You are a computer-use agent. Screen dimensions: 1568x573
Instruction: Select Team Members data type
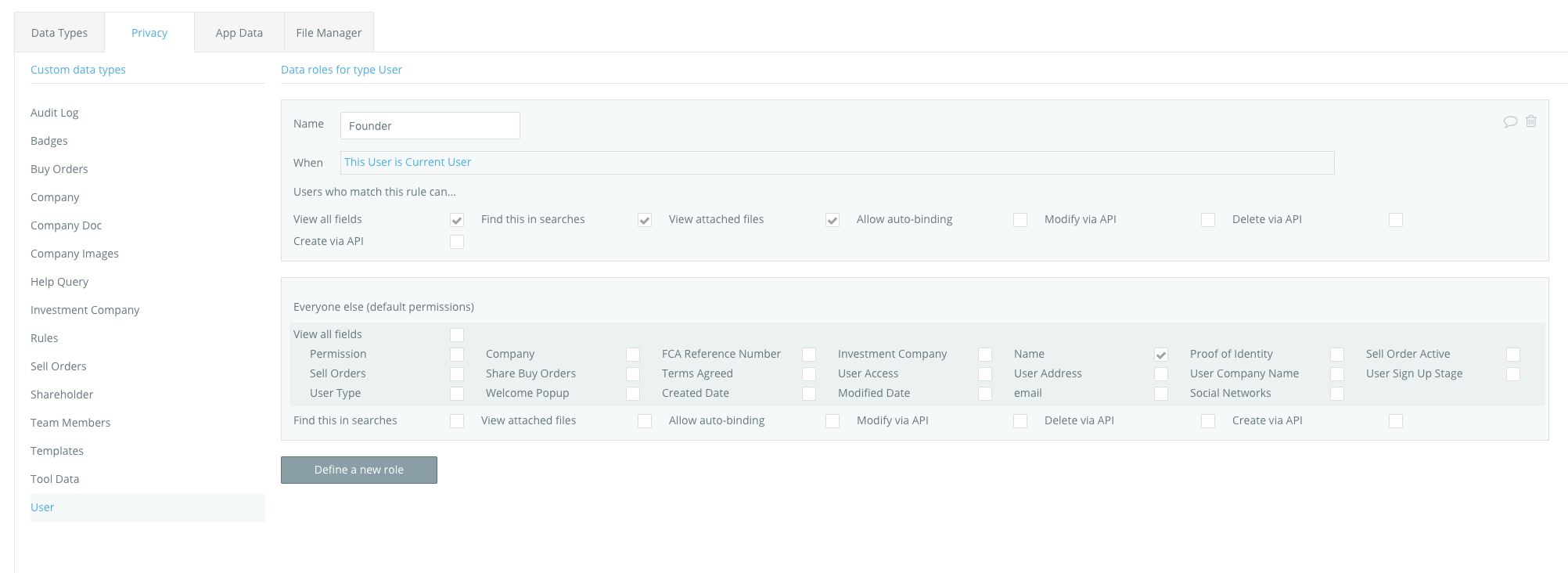click(x=70, y=423)
